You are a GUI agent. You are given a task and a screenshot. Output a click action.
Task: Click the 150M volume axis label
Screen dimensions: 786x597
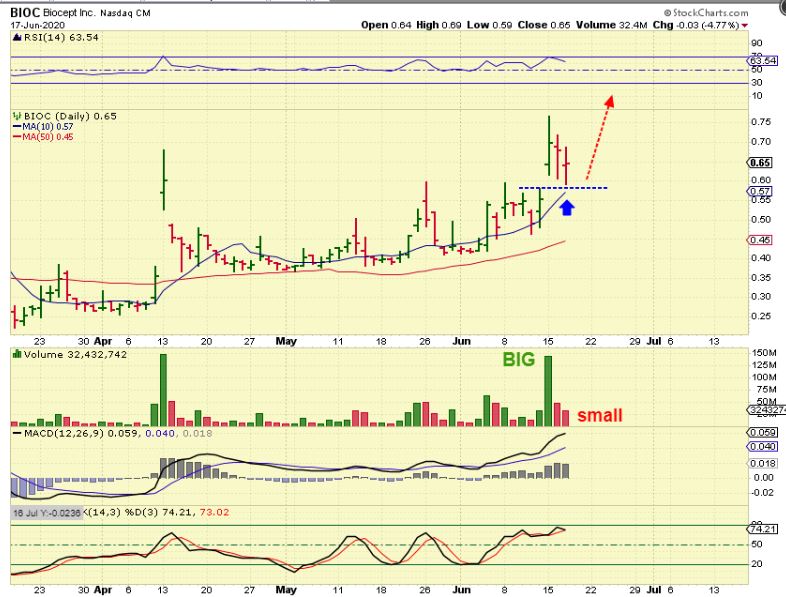pos(764,353)
